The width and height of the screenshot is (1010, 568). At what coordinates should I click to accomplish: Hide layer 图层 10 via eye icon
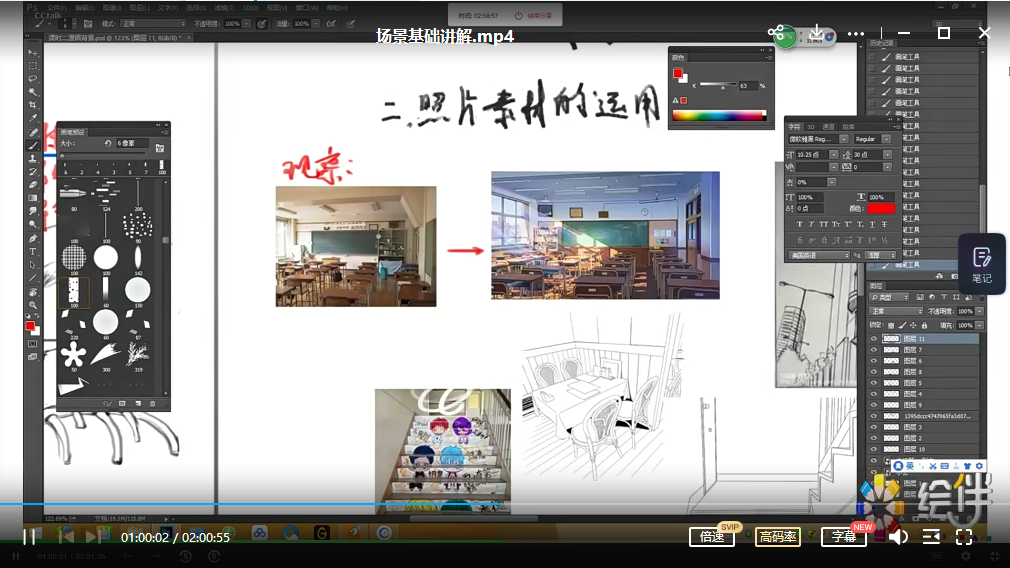click(873, 449)
